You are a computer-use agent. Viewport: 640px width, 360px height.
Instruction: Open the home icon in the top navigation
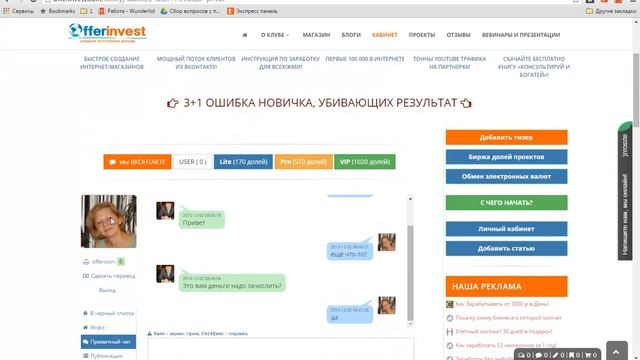point(244,35)
